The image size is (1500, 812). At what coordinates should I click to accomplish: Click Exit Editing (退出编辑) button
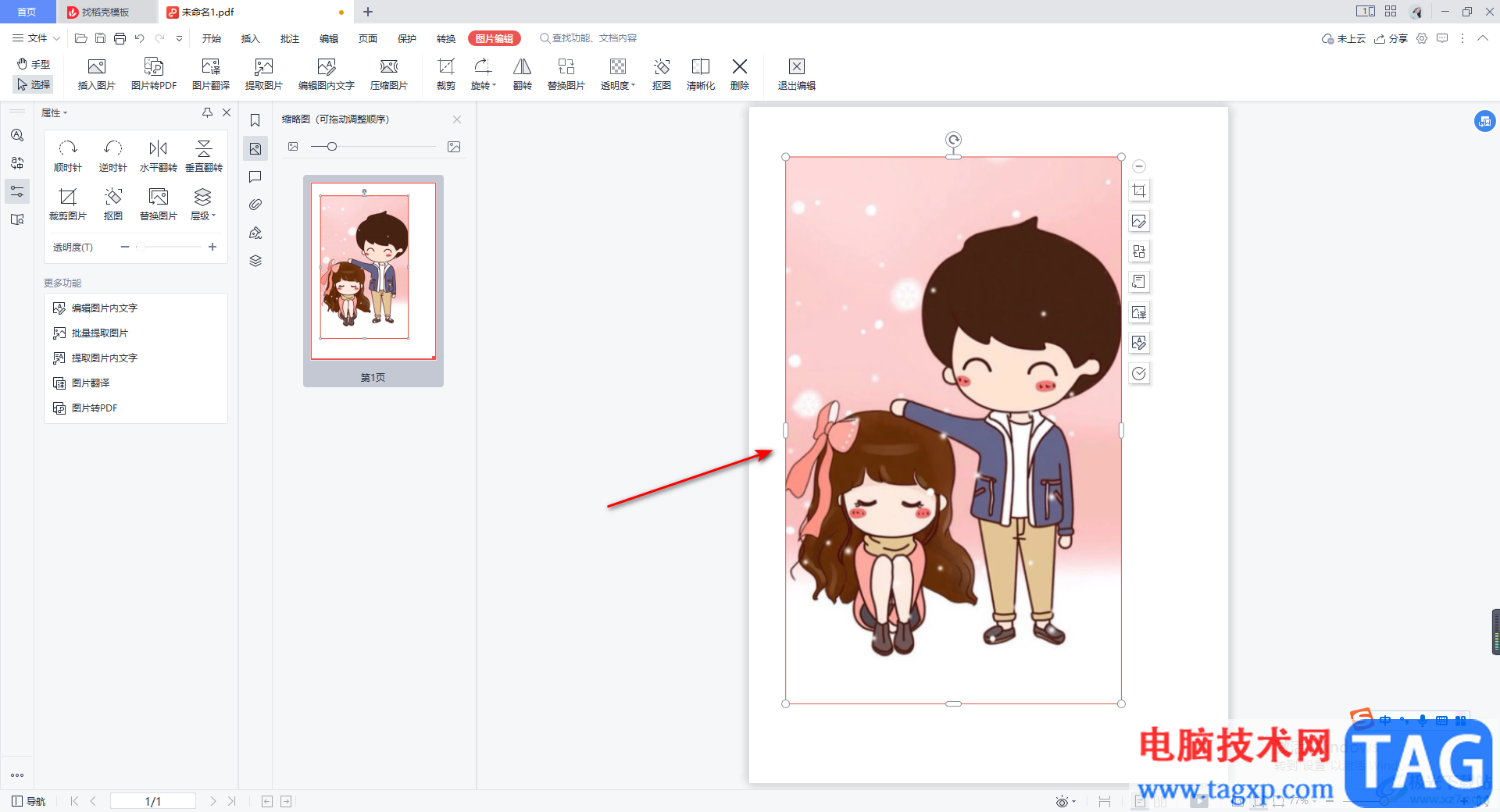pyautogui.click(x=797, y=75)
